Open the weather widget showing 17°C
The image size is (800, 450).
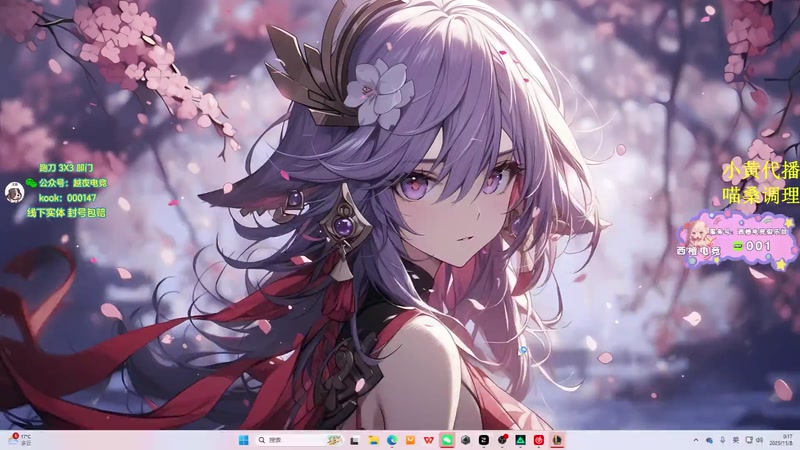coord(19,440)
